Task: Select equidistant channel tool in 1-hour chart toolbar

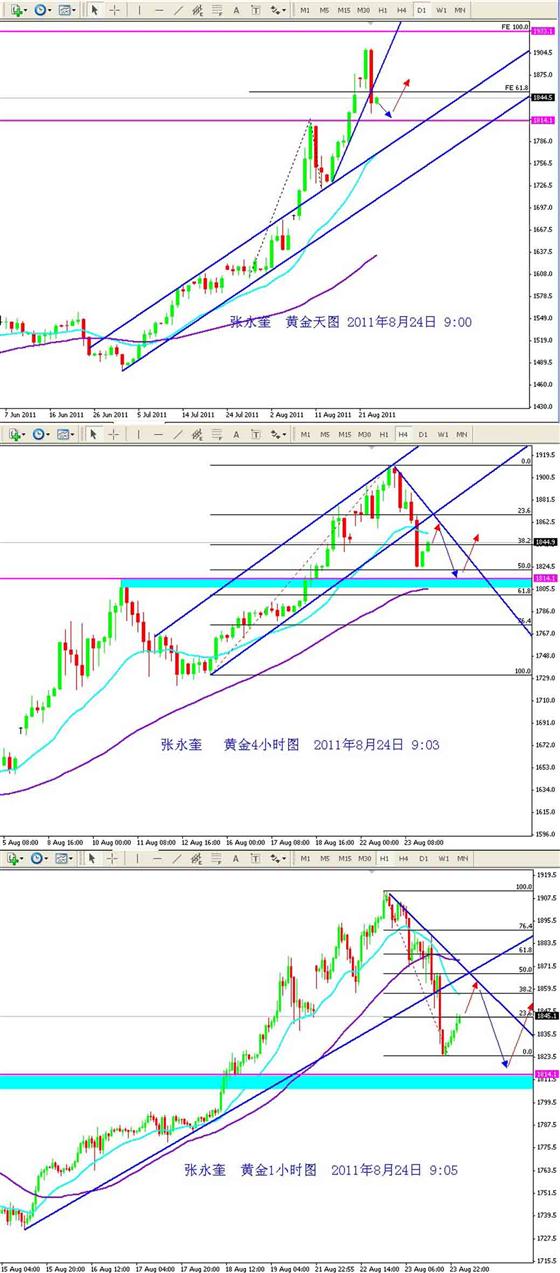Action: 197,859
